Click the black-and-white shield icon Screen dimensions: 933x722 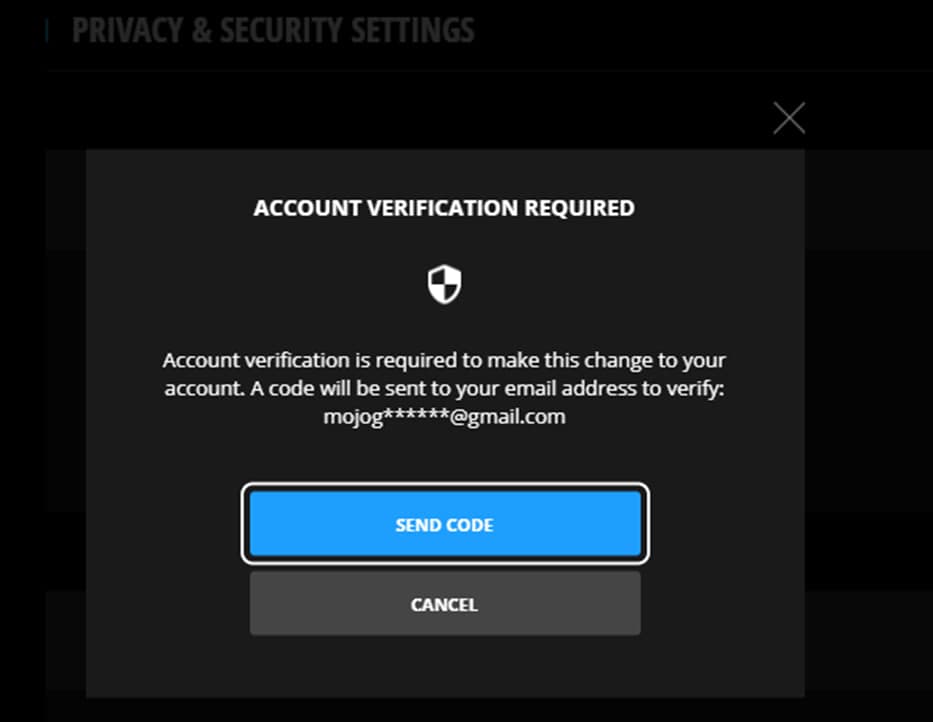[444, 284]
